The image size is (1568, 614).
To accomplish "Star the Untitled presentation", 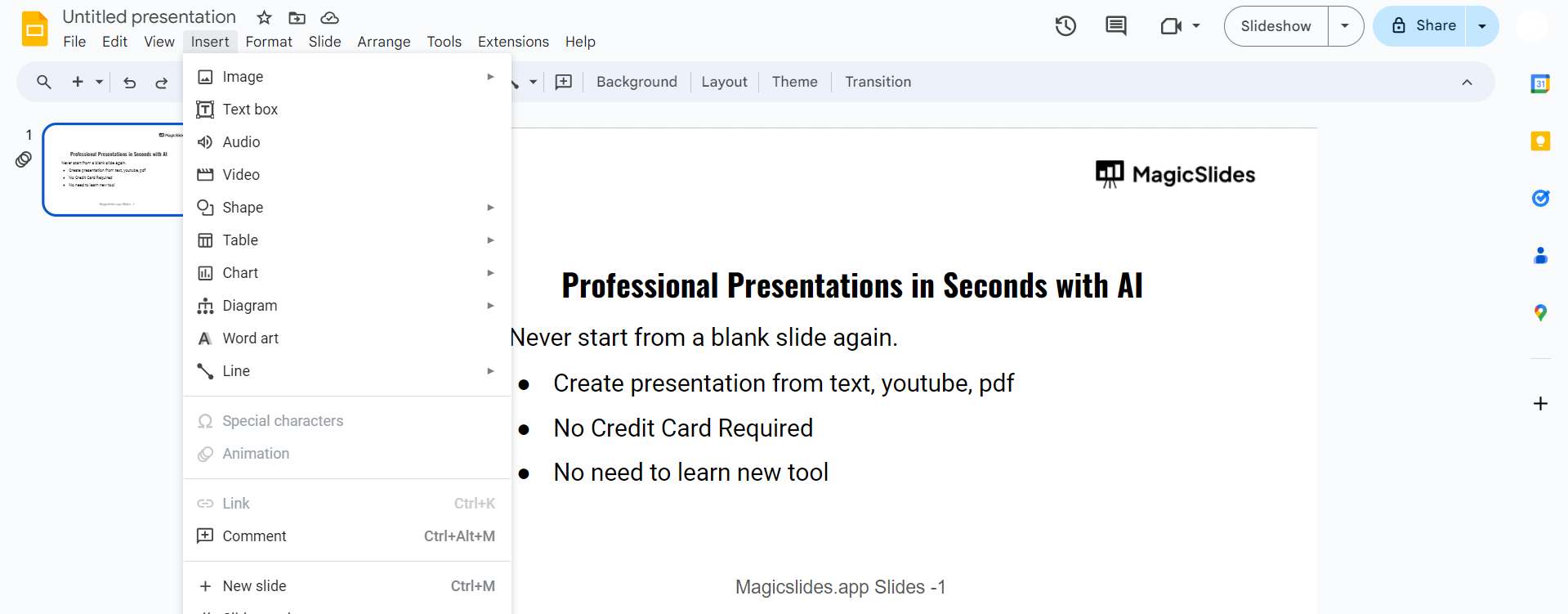I will 264,17.
